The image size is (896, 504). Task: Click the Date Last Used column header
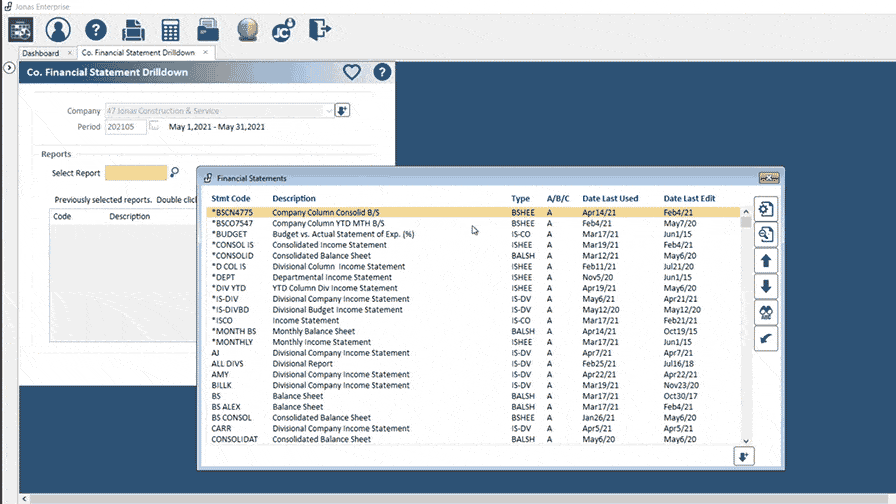click(610, 198)
